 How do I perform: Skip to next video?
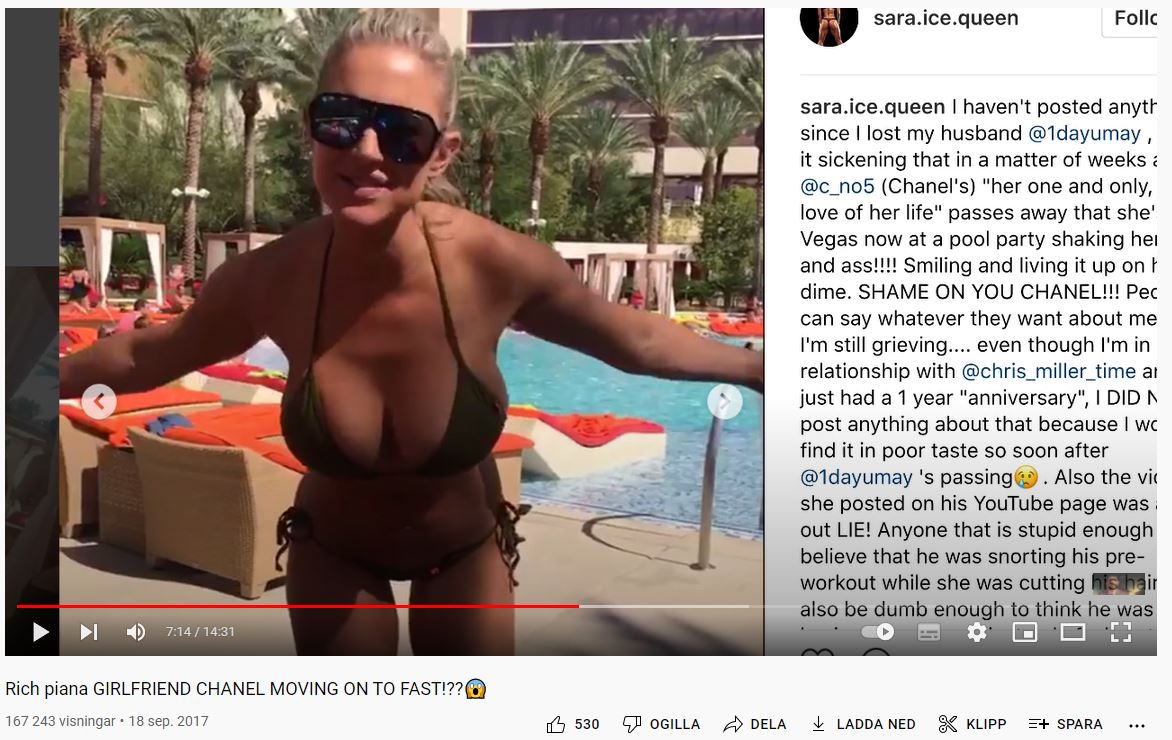point(89,632)
